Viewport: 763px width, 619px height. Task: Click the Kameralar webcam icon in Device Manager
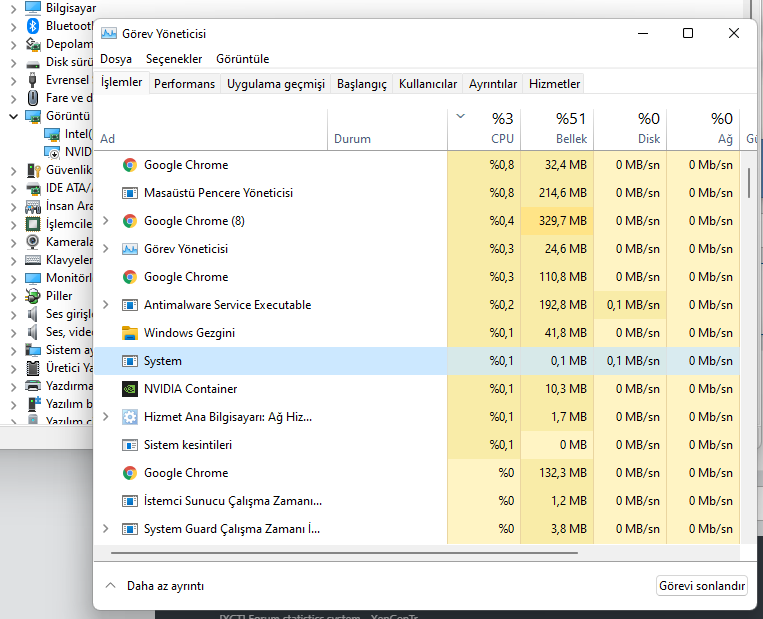[x=33, y=241]
